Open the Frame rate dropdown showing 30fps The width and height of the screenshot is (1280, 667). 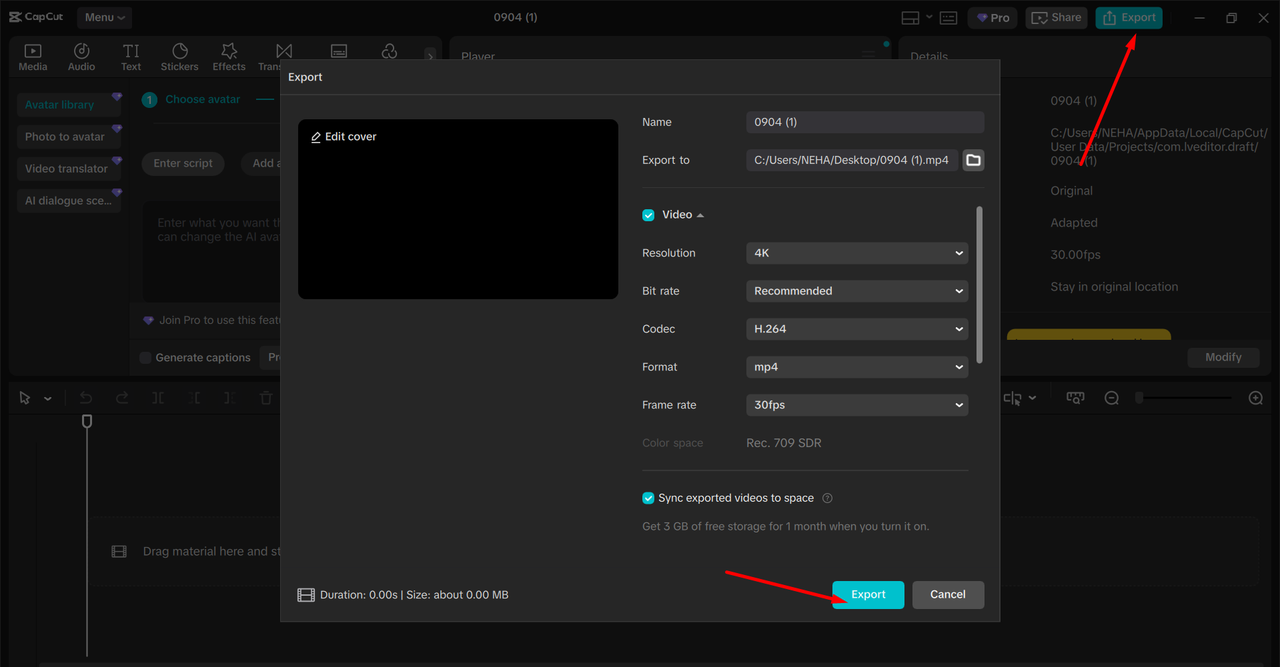coord(857,405)
